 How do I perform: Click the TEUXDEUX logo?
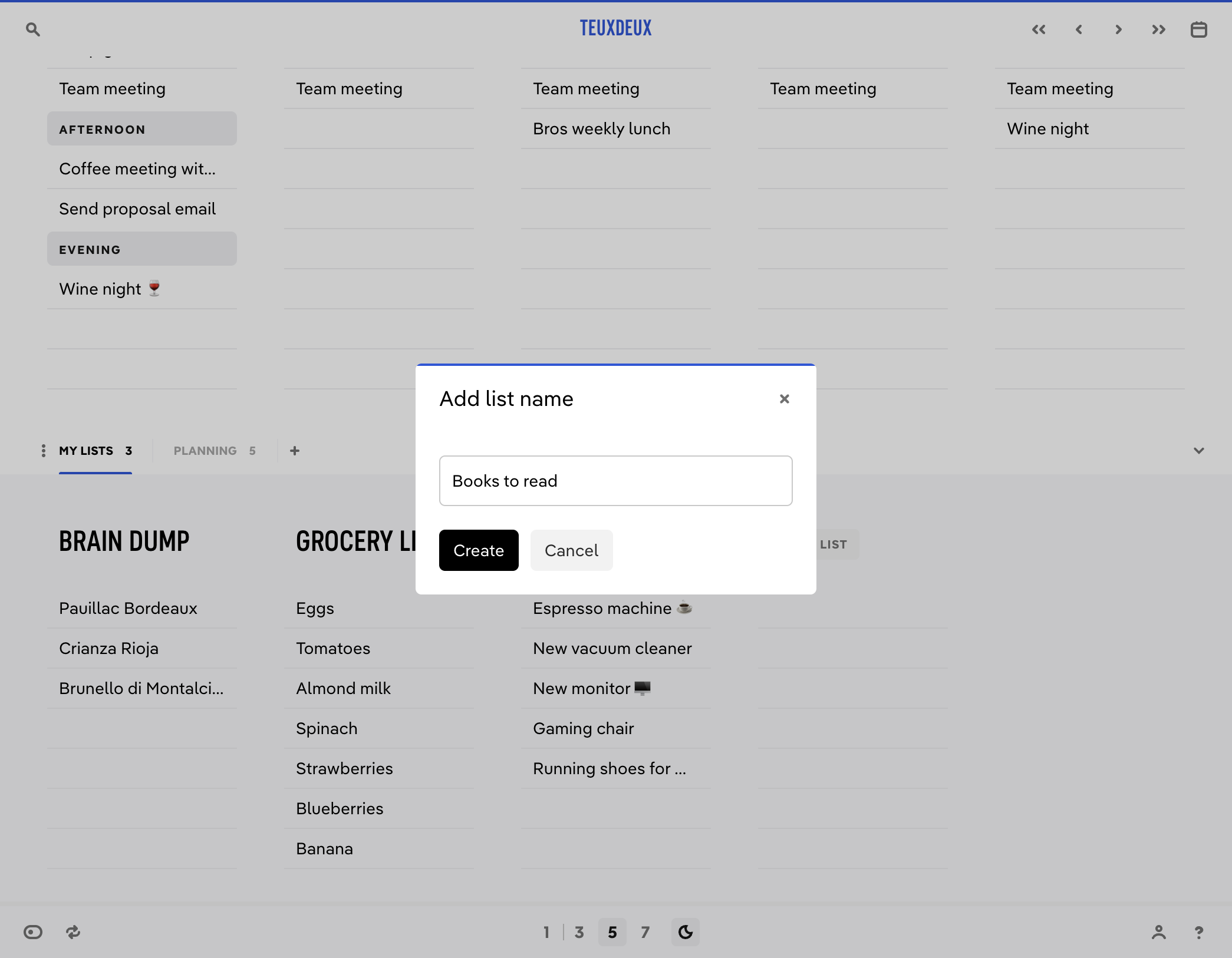pyautogui.click(x=615, y=28)
